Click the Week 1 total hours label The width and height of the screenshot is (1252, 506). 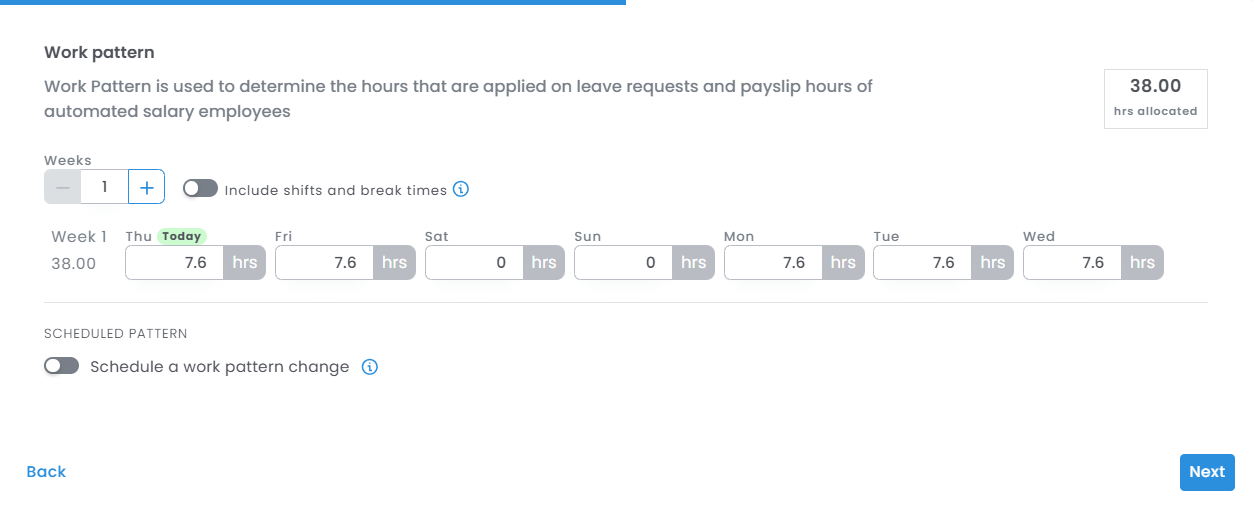tap(74, 264)
